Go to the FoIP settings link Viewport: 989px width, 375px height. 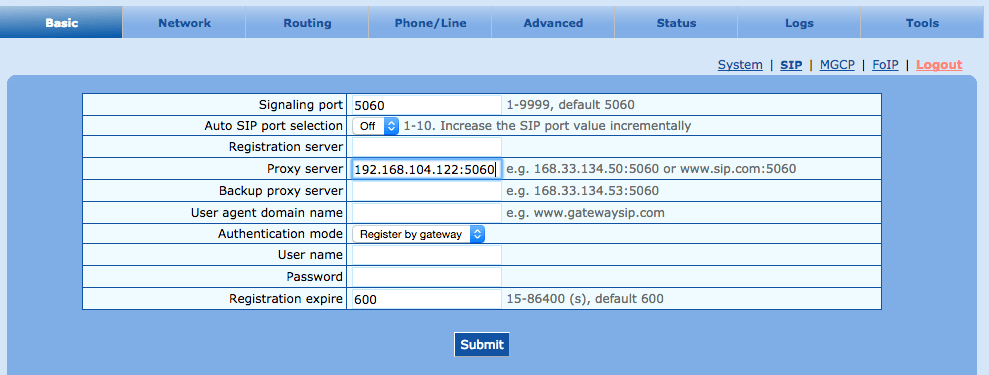click(885, 64)
